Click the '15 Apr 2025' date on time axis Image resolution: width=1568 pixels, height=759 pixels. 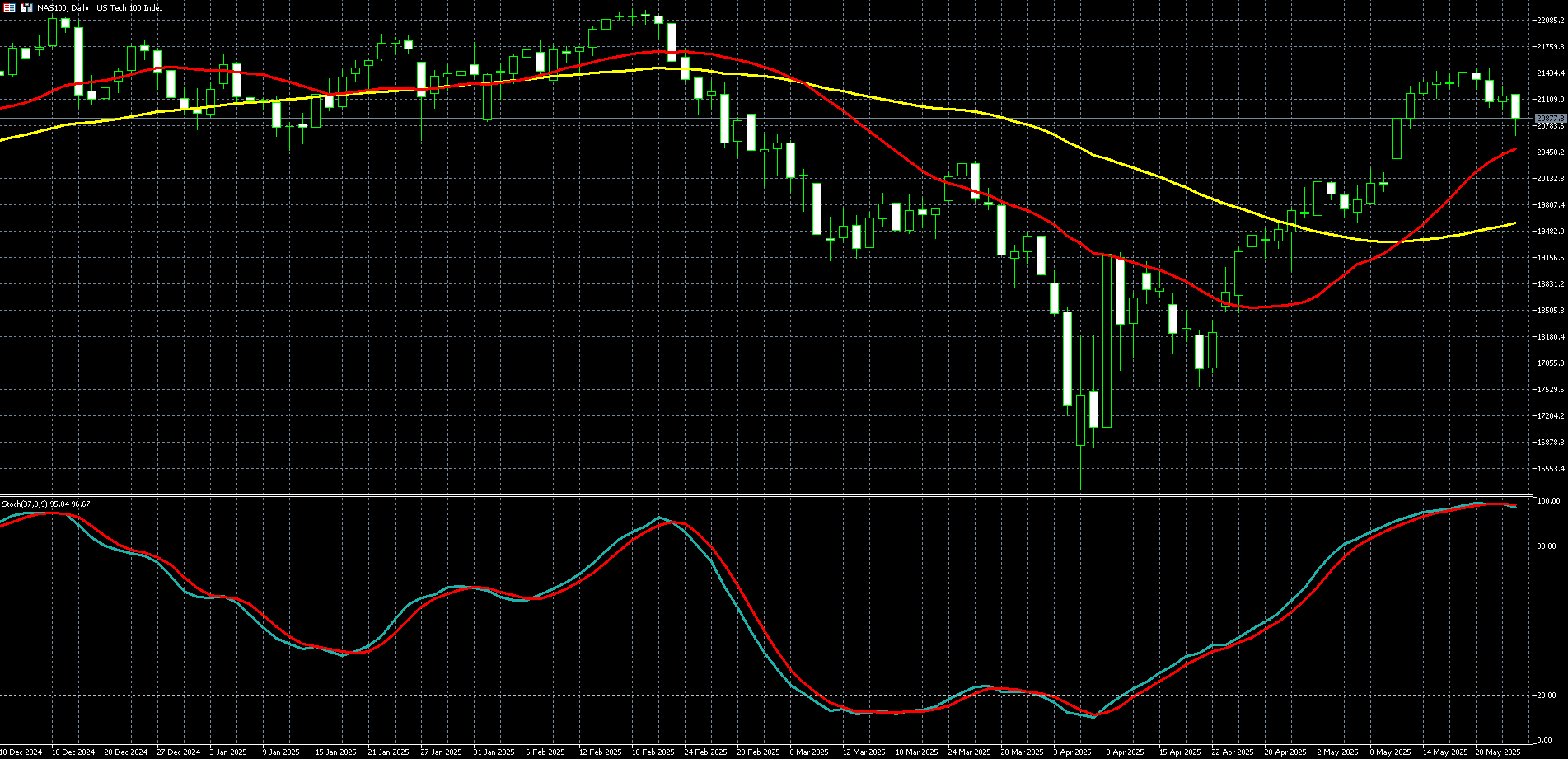pos(1179,752)
